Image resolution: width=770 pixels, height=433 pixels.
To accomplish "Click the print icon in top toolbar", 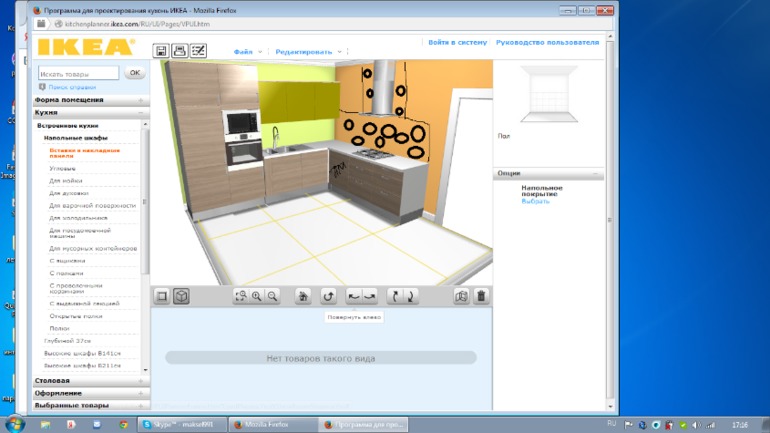I will [179, 51].
